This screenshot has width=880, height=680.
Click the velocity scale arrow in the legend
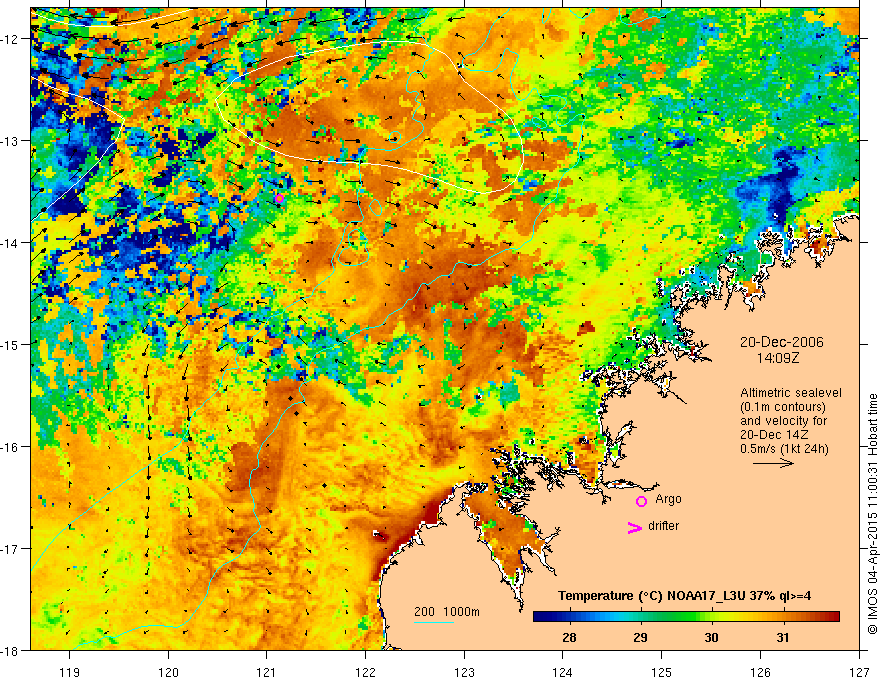[x=773, y=463]
